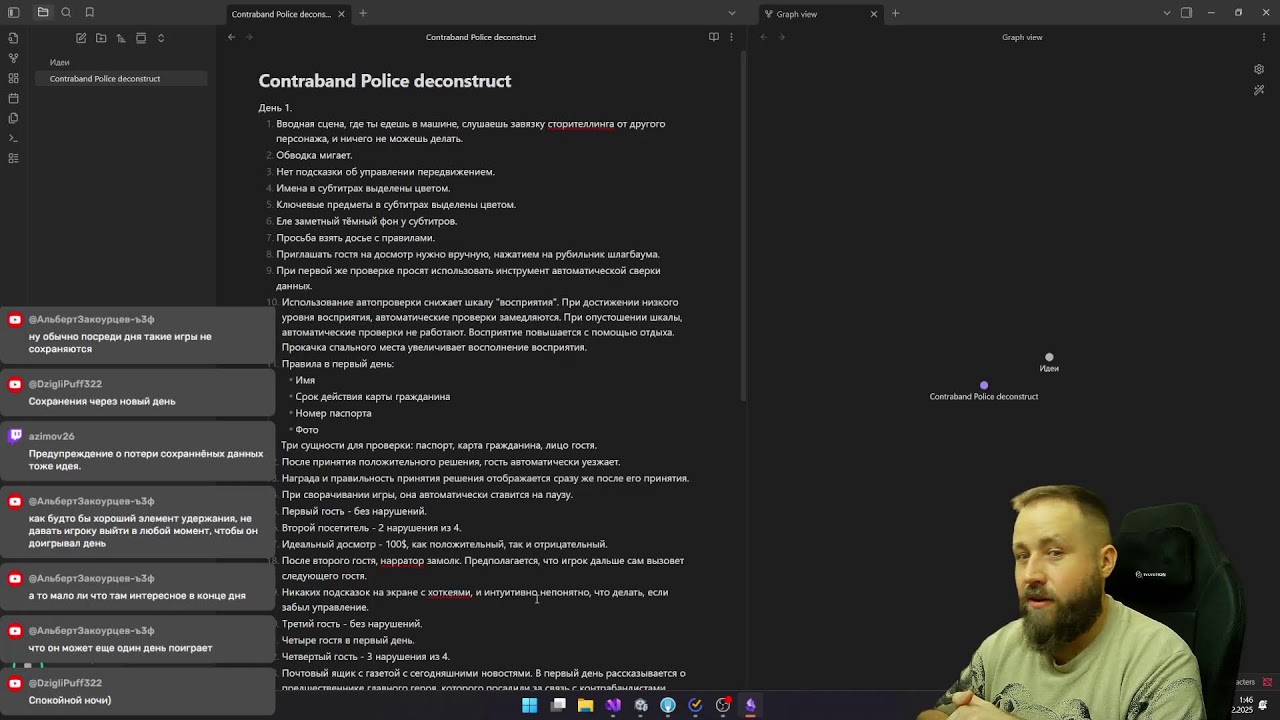Go forward in Graph view pane
This screenshot has width=1280, height=720.
(x=782, y=37)
